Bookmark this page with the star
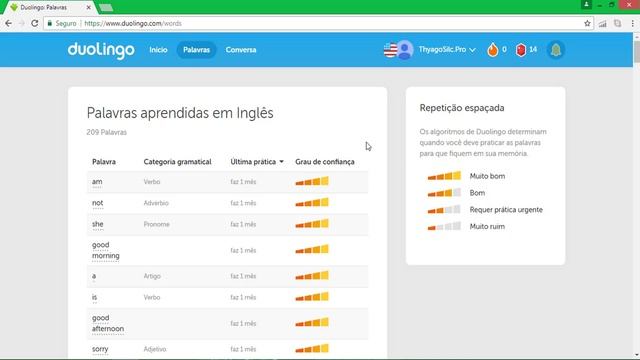Screen dimensions: 640x360 (x=587, y=23)
